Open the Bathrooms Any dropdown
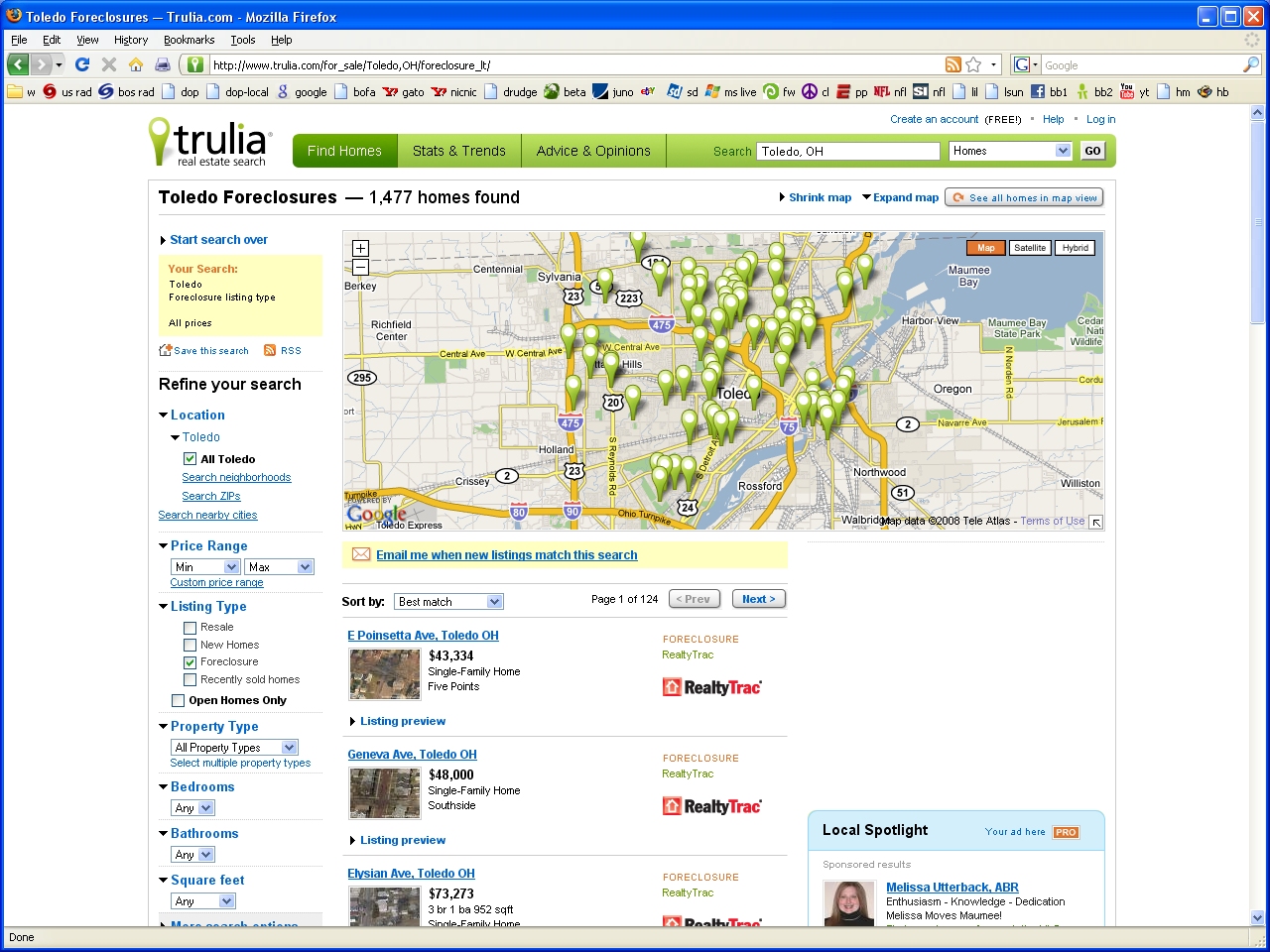The image size is (1270, 952). tap(192, 855)
